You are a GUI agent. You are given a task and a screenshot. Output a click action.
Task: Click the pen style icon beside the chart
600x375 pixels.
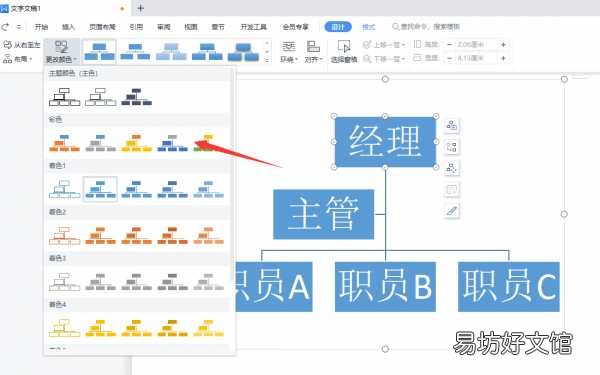tap(452, 210)
